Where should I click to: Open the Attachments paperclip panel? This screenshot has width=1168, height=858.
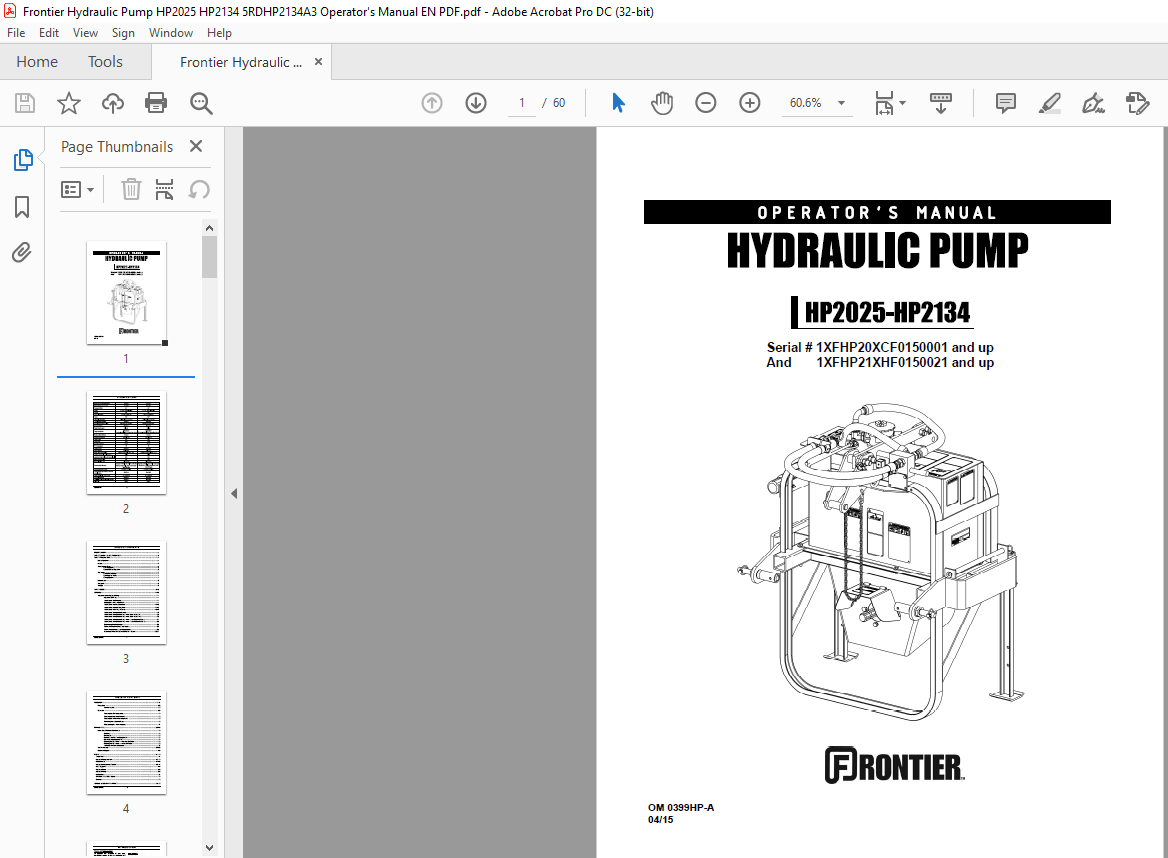coord(22,252)
